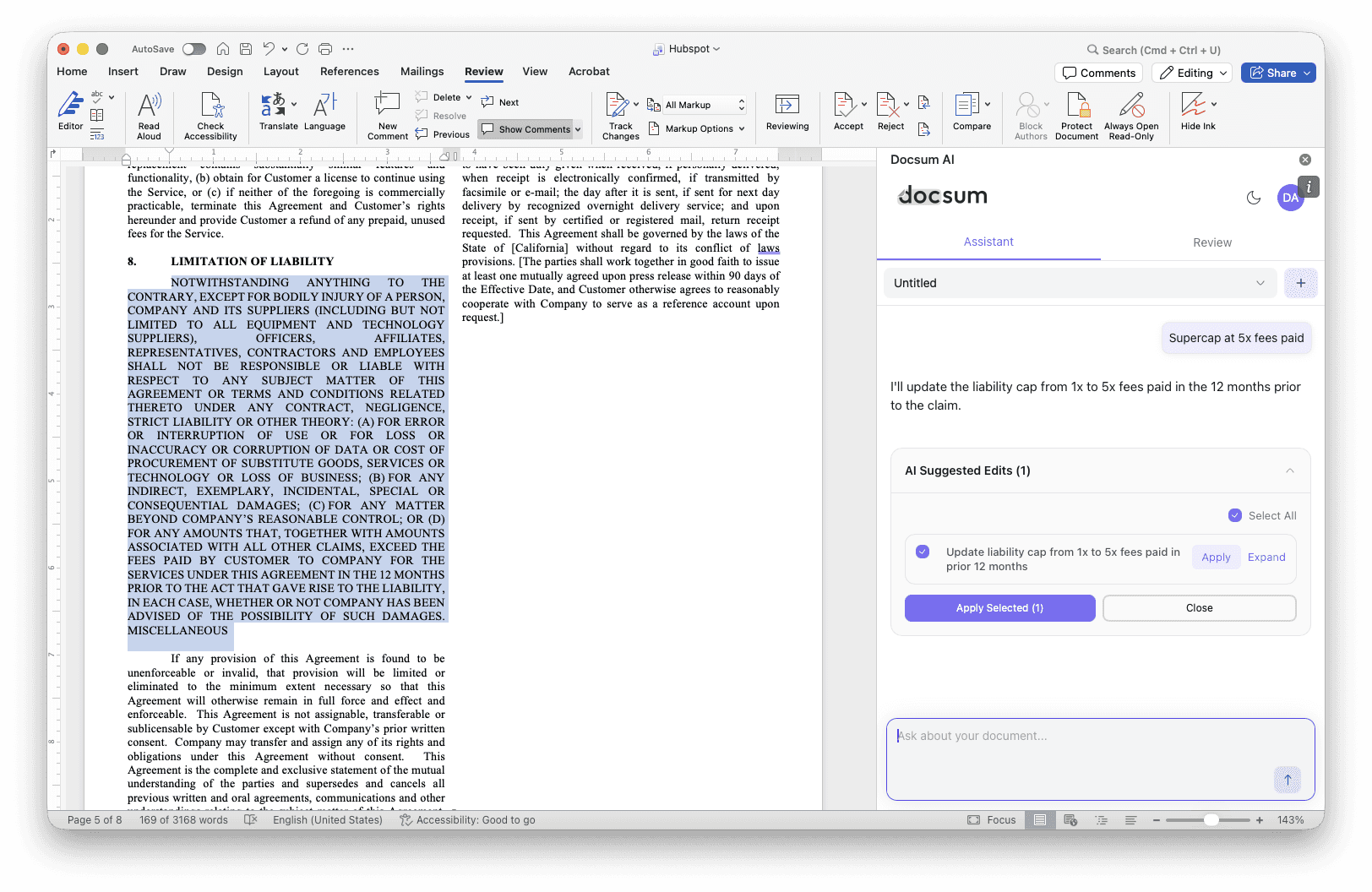Toggle Track Changes
Screen dimensions: 1372x892
pos(621,116)
